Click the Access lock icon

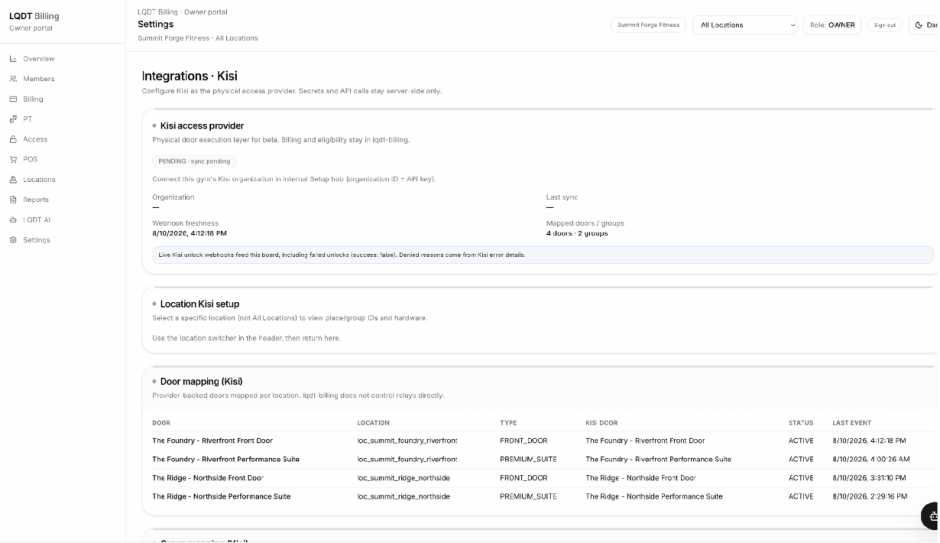click(x=13, y=139)
